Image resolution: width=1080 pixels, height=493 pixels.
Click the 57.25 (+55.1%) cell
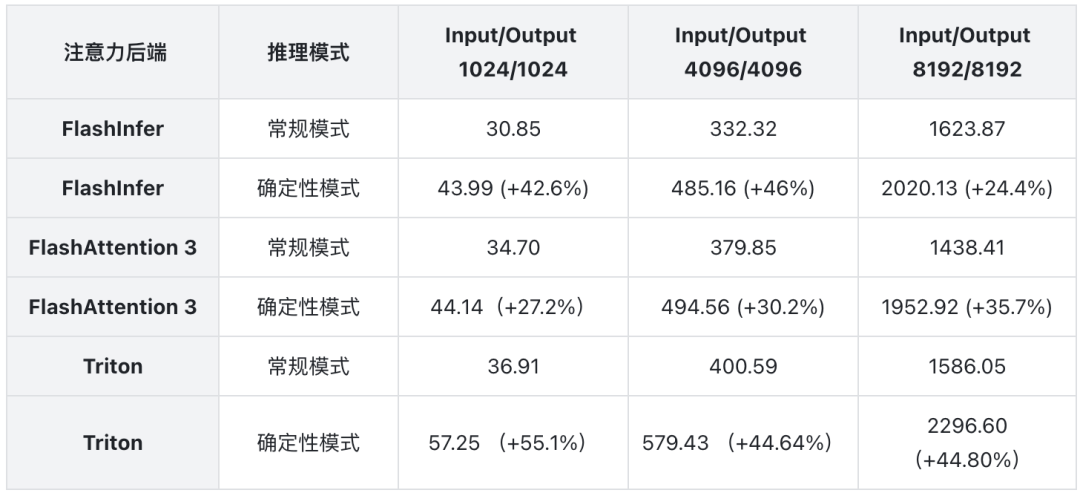(x=511, y=442)
